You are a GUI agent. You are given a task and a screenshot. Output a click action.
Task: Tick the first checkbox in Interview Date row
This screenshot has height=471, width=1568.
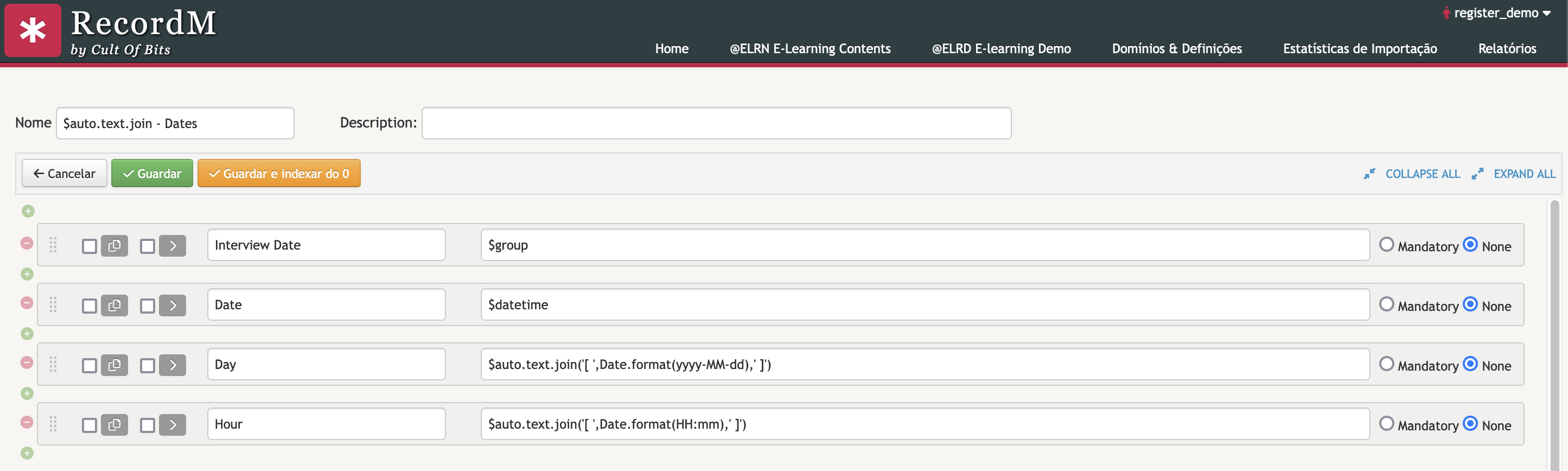(90, 246)
